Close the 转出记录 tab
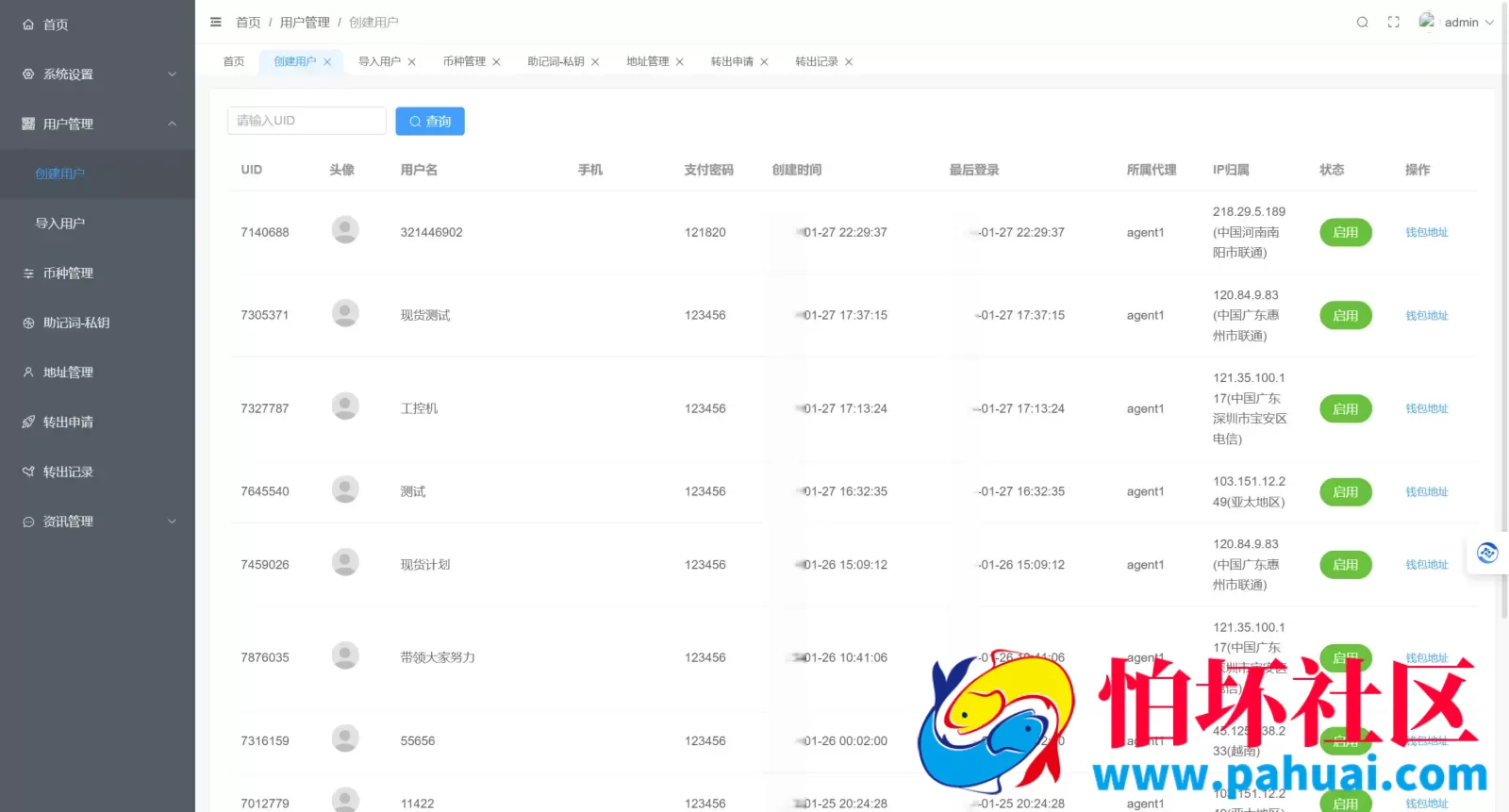This screenshot has height=812, width=1509. [849, 62]
